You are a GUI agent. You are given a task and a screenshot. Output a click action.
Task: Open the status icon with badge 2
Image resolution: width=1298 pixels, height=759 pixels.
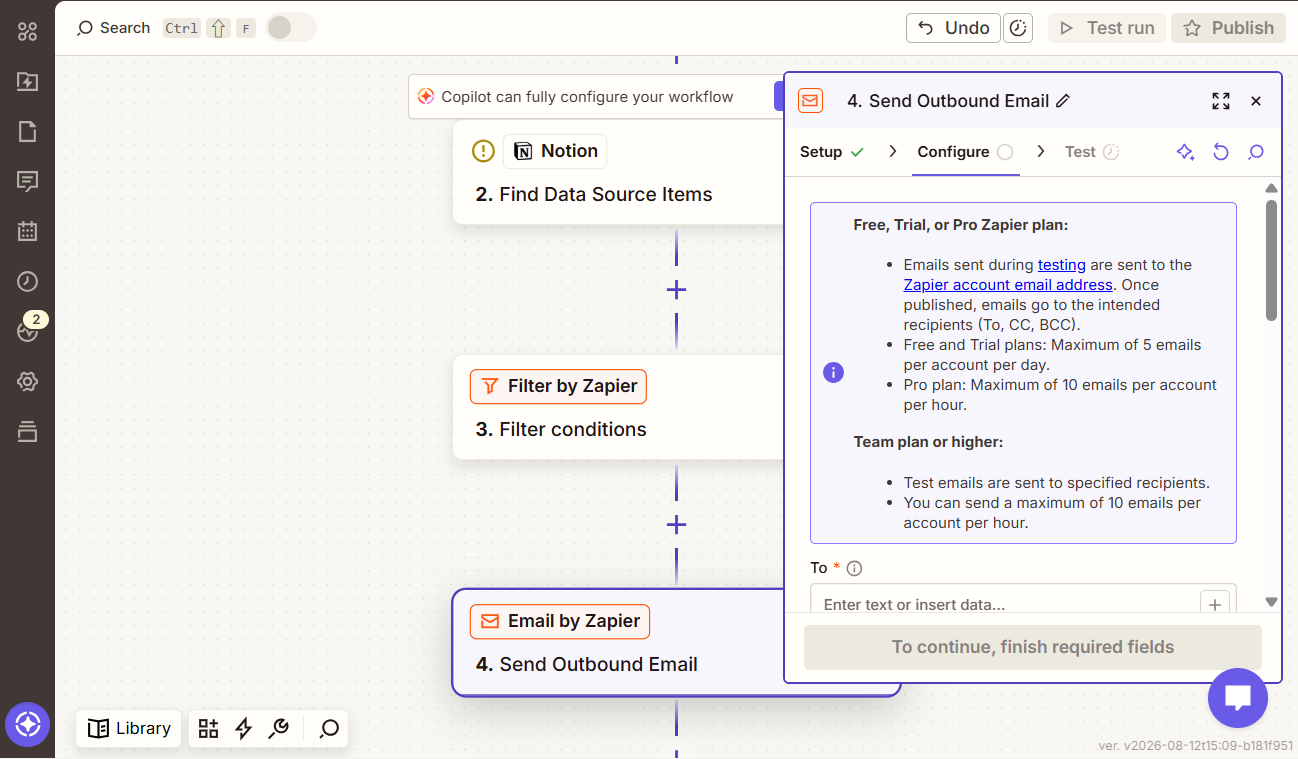tap(29, 328)
